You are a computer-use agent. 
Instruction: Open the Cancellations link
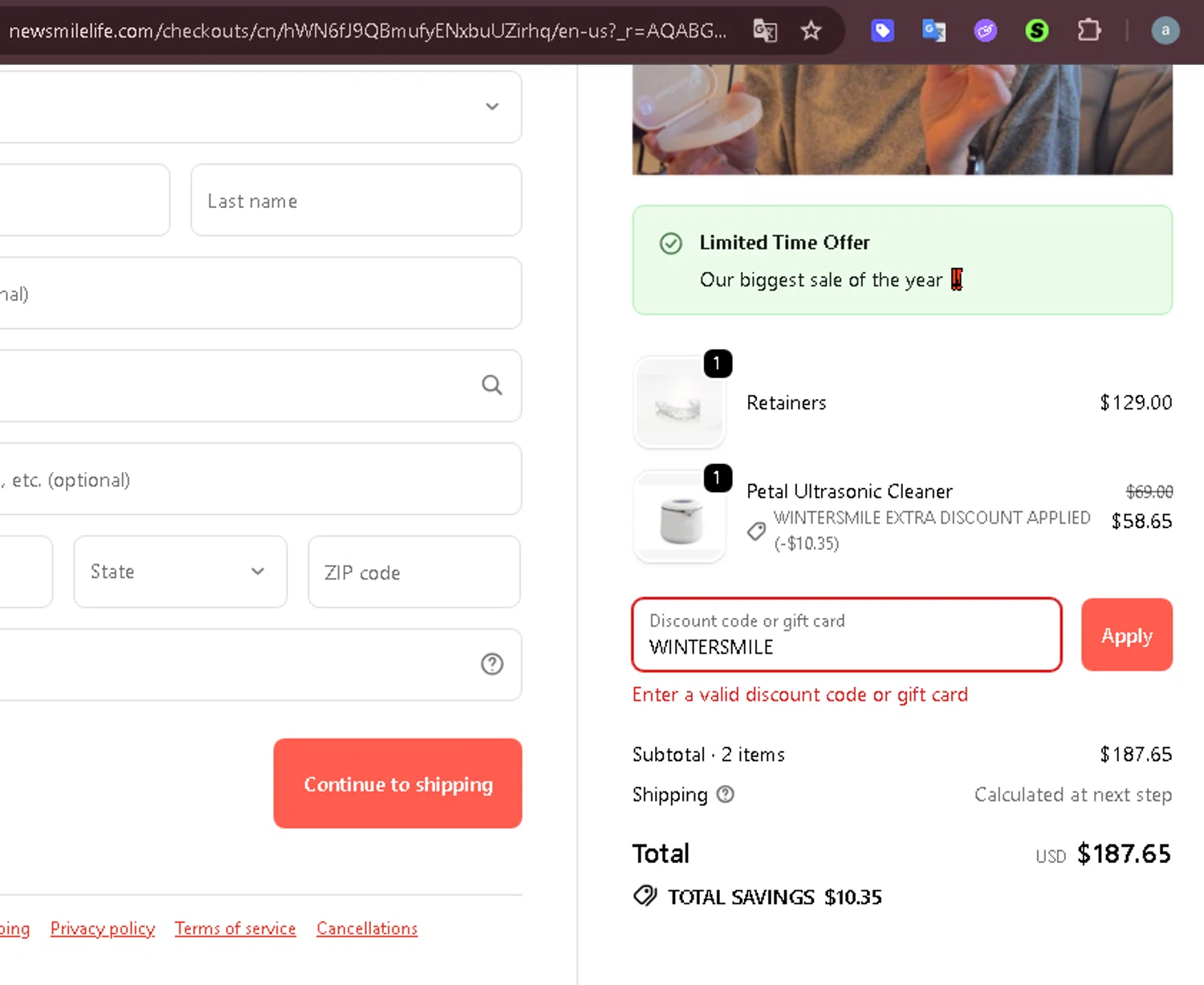point(367,928)
